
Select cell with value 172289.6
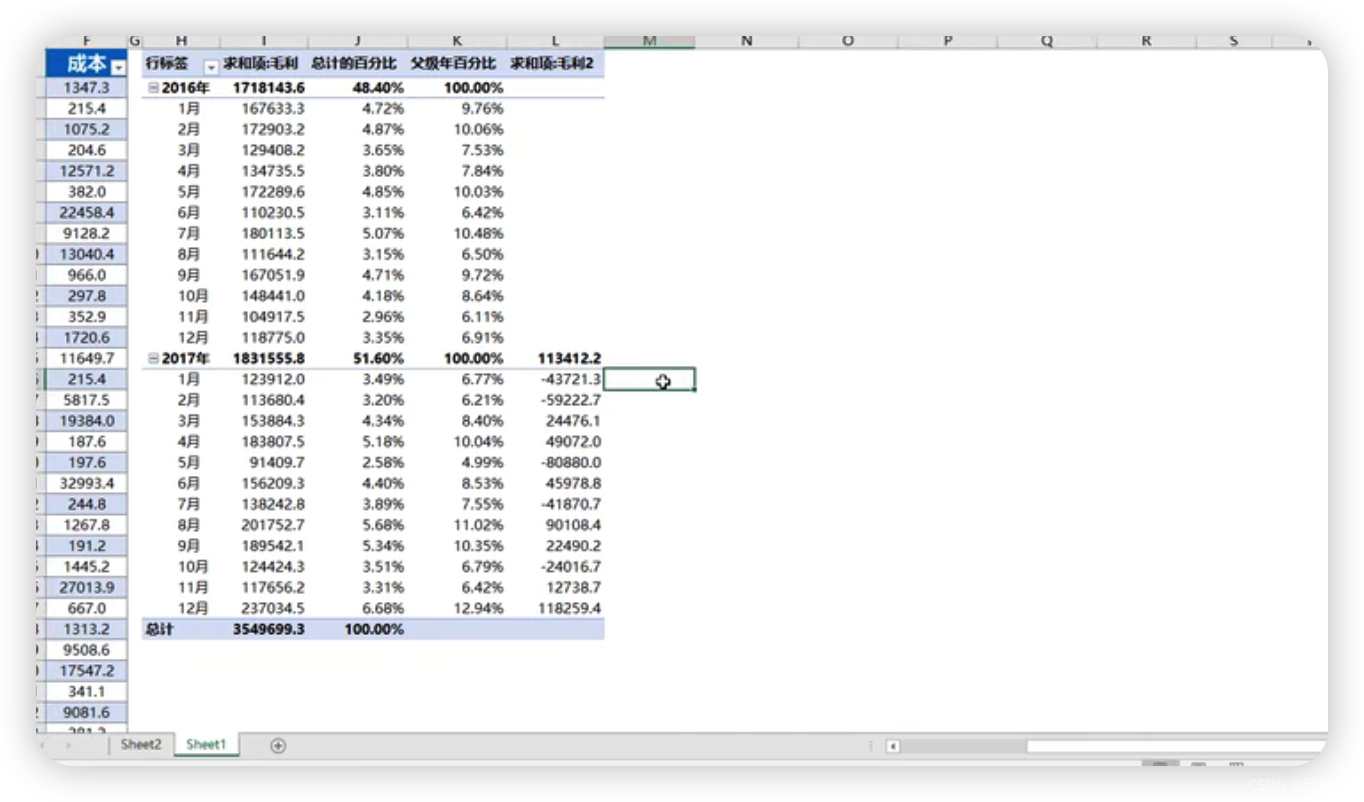pos(264,192)
